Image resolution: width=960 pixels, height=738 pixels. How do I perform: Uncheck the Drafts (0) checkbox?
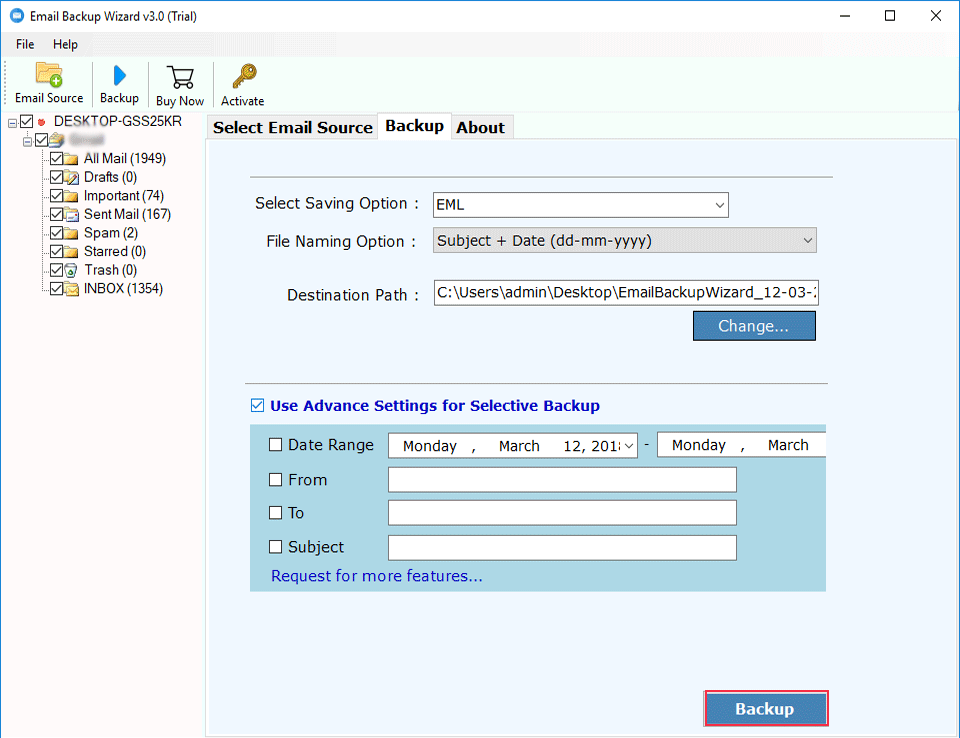coord(56,177)
